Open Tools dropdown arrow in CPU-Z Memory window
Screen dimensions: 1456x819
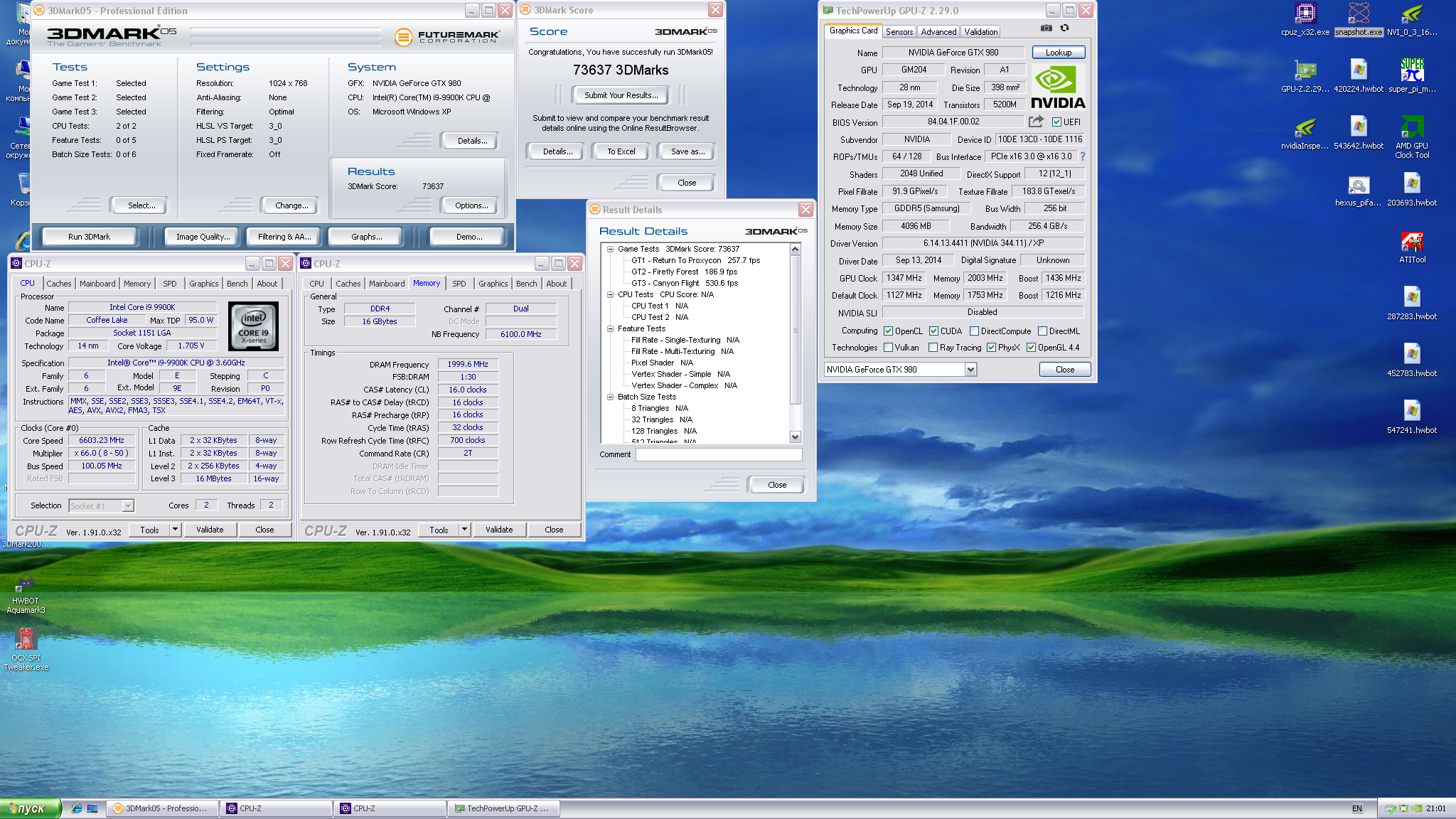point(464,530)
